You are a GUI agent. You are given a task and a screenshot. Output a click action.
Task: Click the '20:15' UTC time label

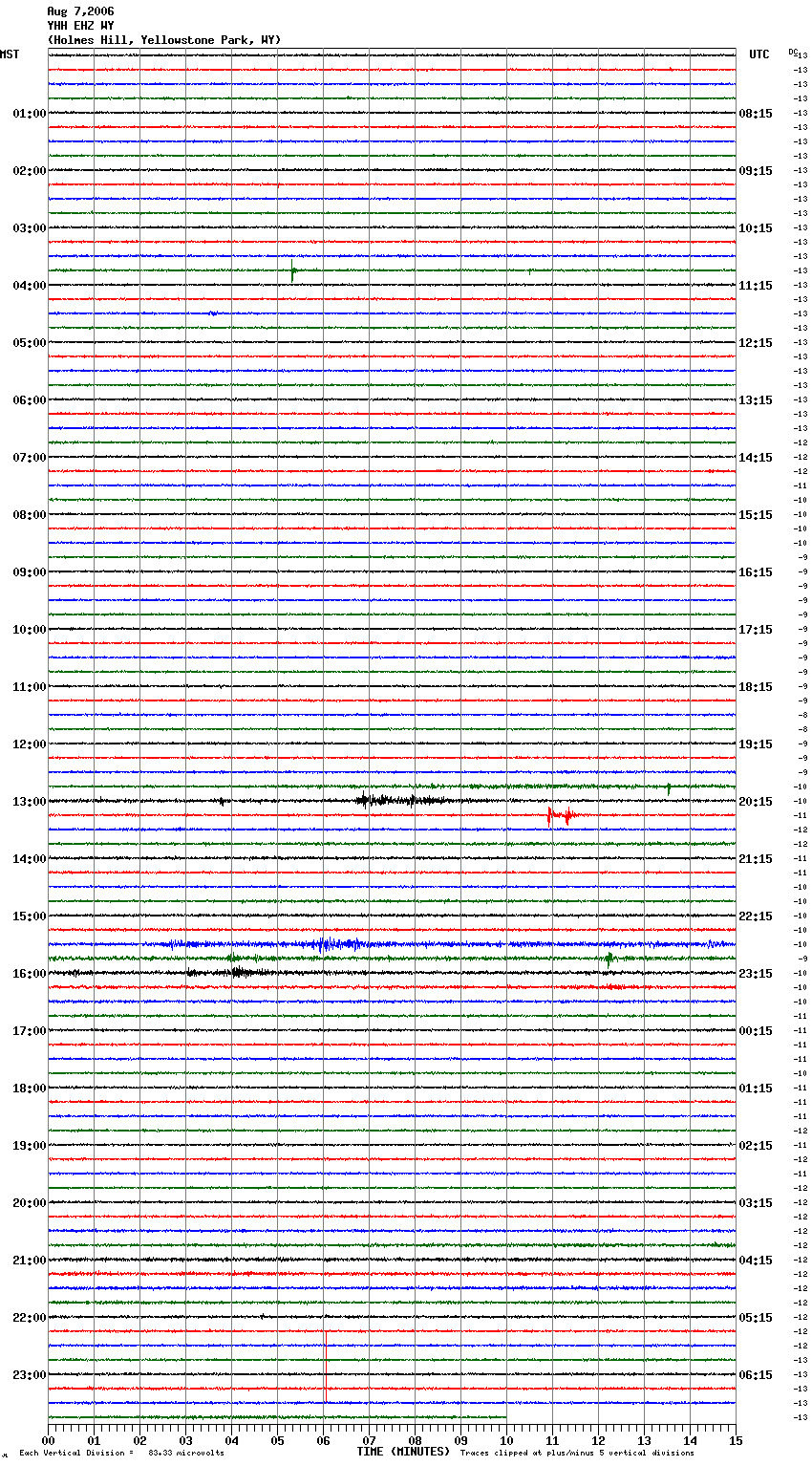point(756,802)
